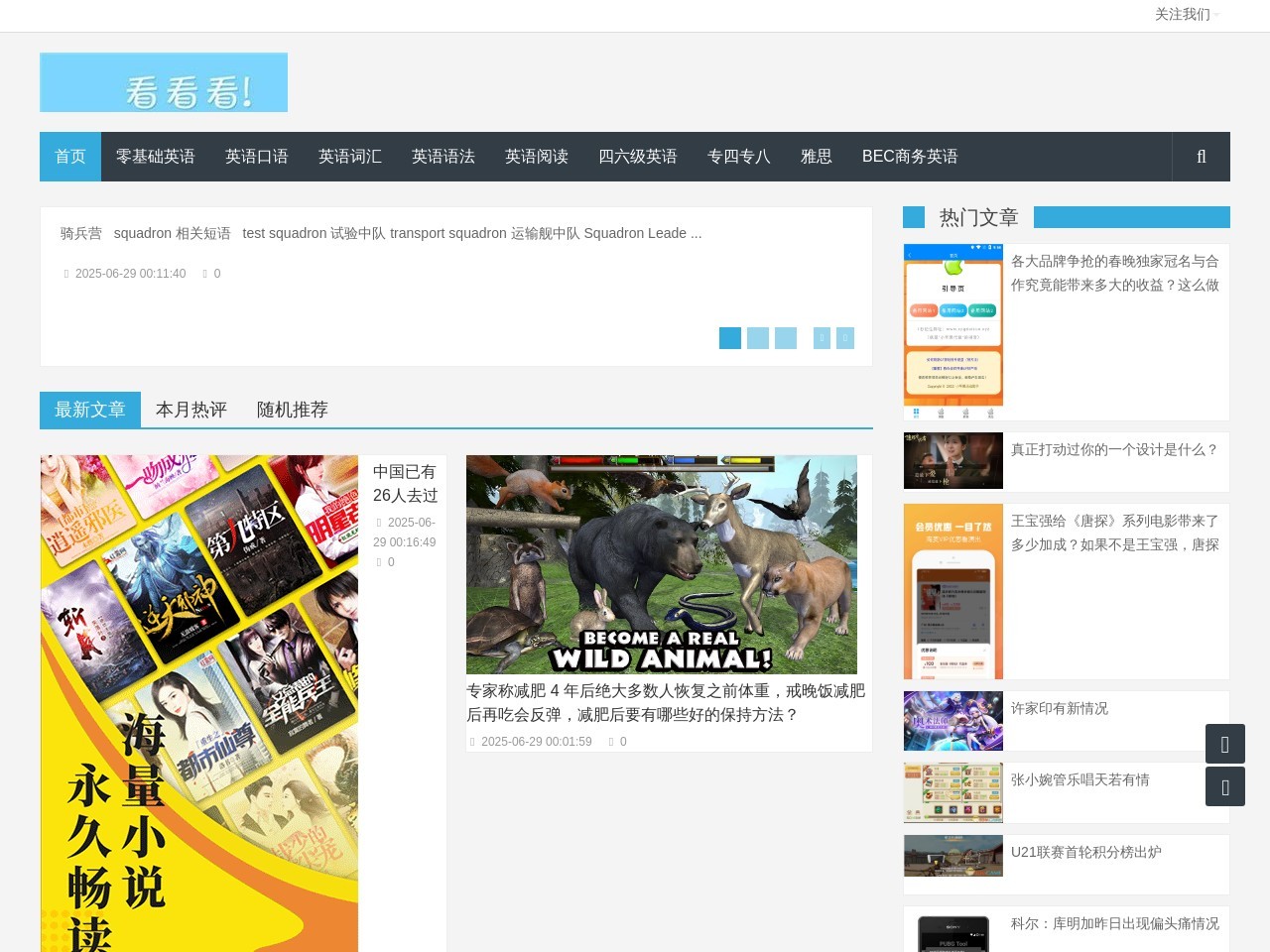Open the 英语口语 navigation menu
The image size is (1270, 952).
tap(256, 156)
